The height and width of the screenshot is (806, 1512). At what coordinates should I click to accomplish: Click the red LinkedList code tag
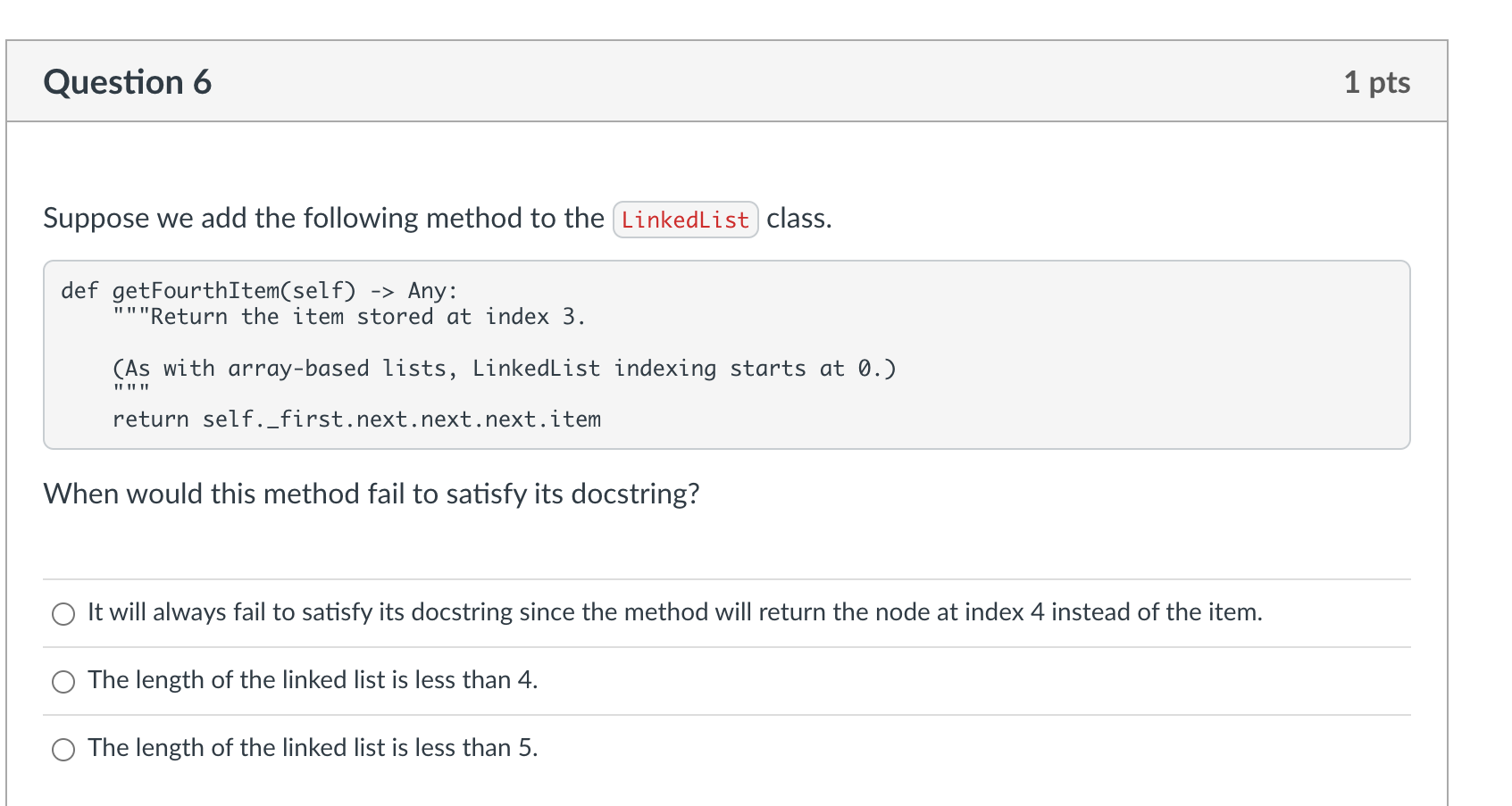pyautogui.click(x=685, y=220)
